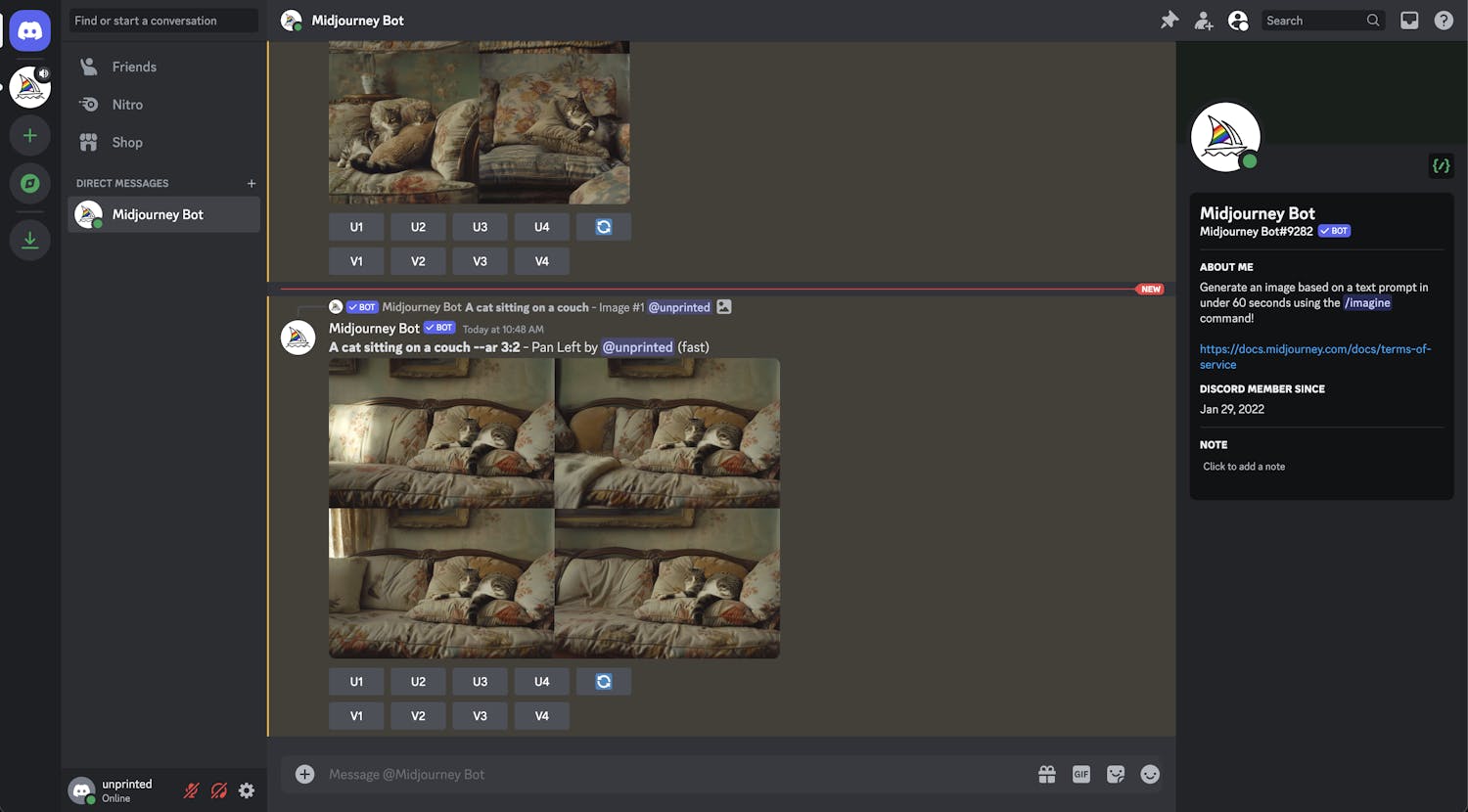The image size is (1468, 812).
Task: Hide the user profile panel
Action: [x=1238, y=21]
